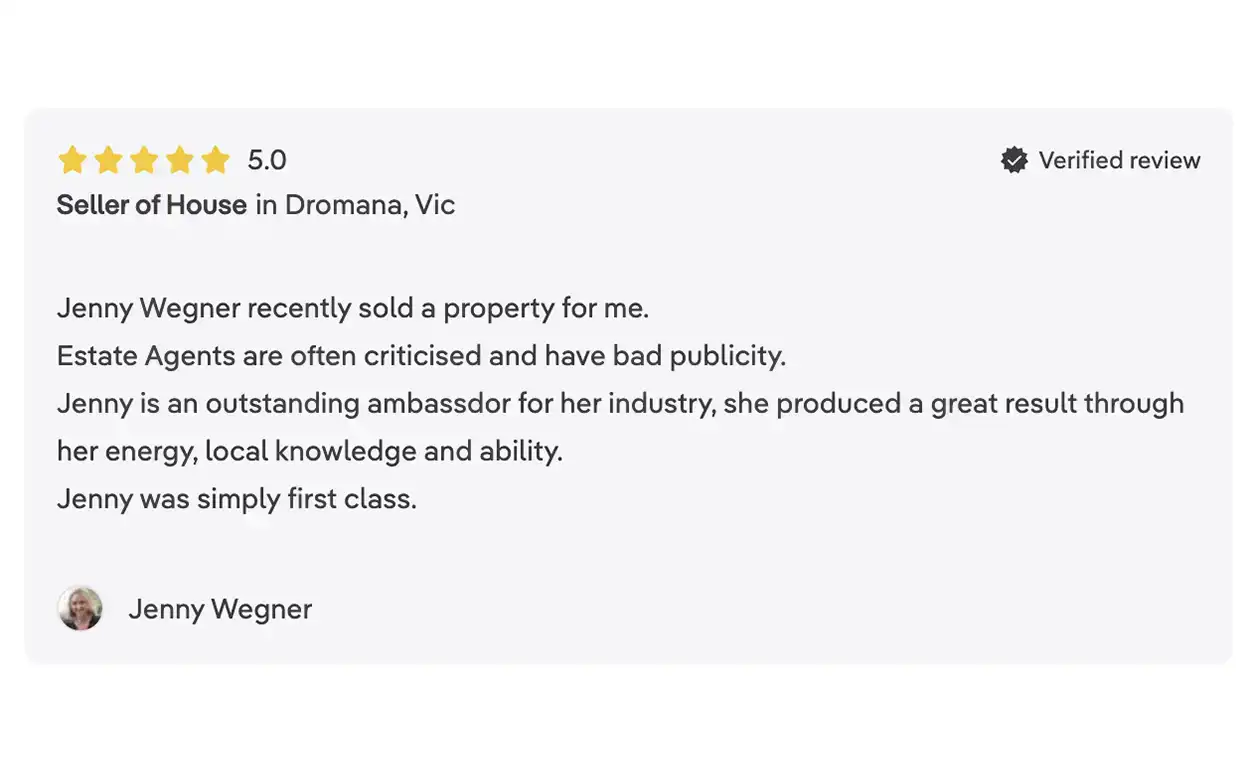Click the line 'her energy, local knowledge and ability'

click(310, 451)
